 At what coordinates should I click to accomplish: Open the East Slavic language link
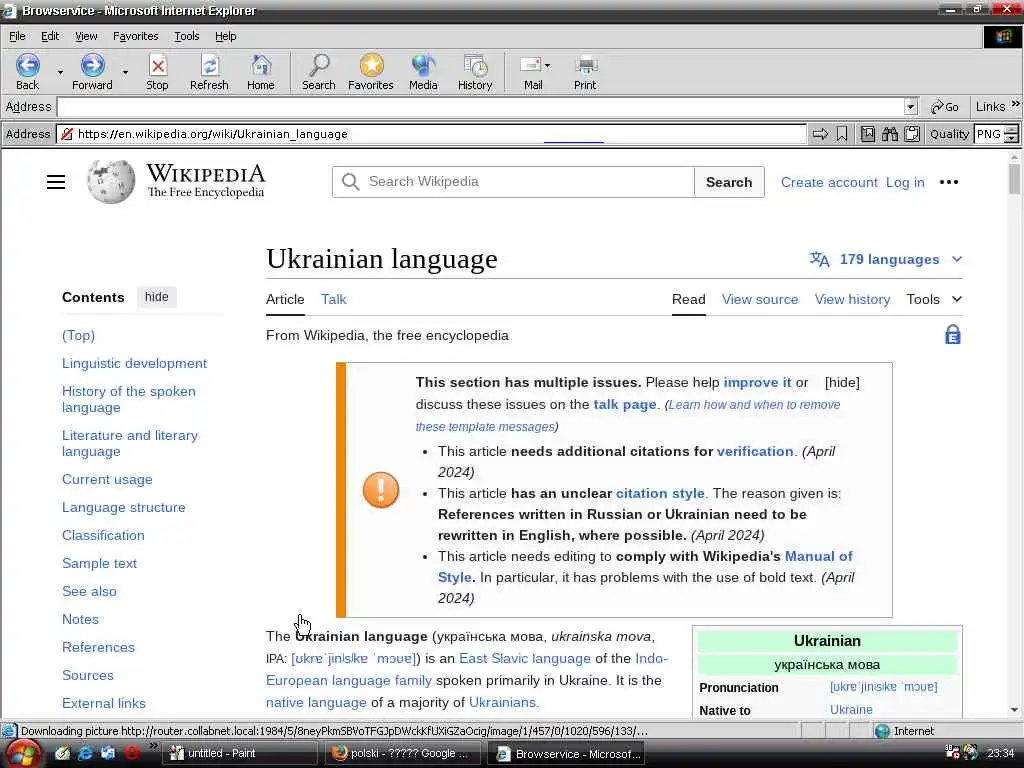(525, 658)
